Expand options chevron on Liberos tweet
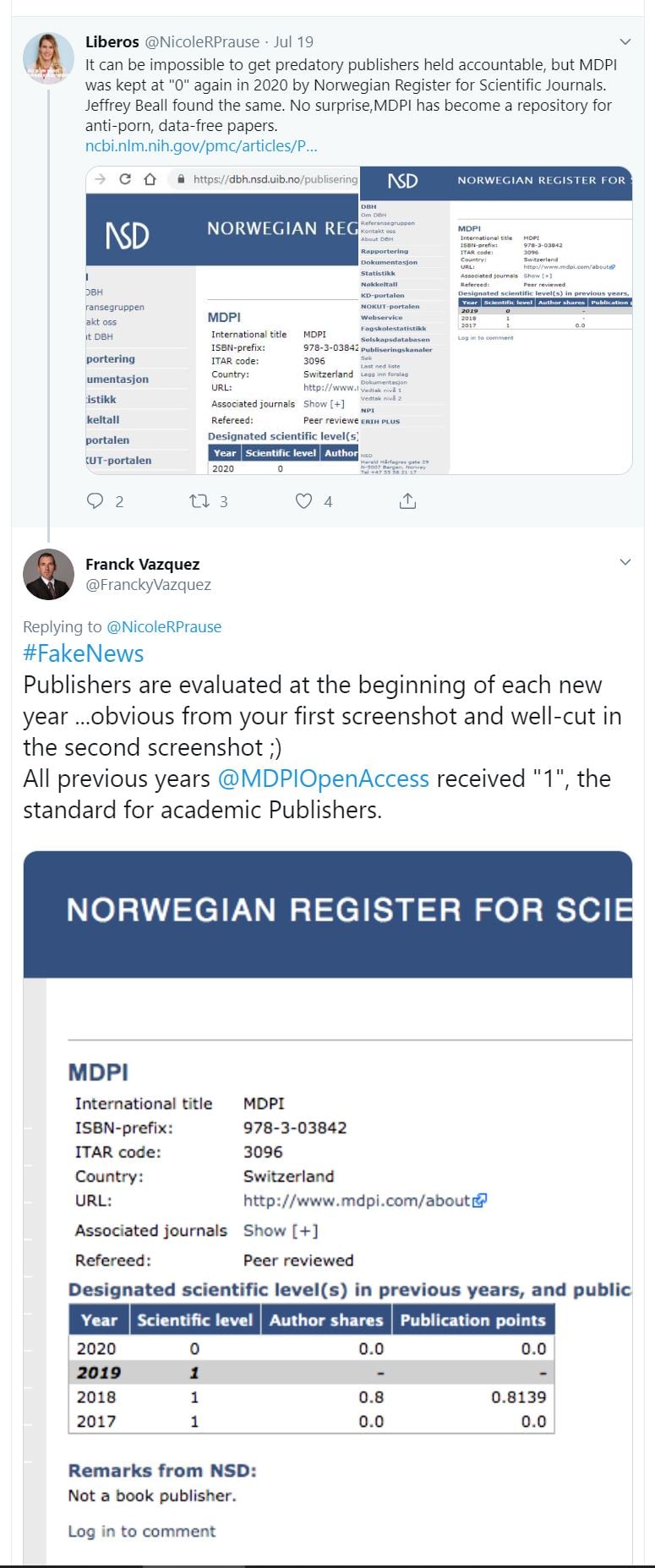The width and height of the screenshot is (655, 1568). tap(625, 41)
